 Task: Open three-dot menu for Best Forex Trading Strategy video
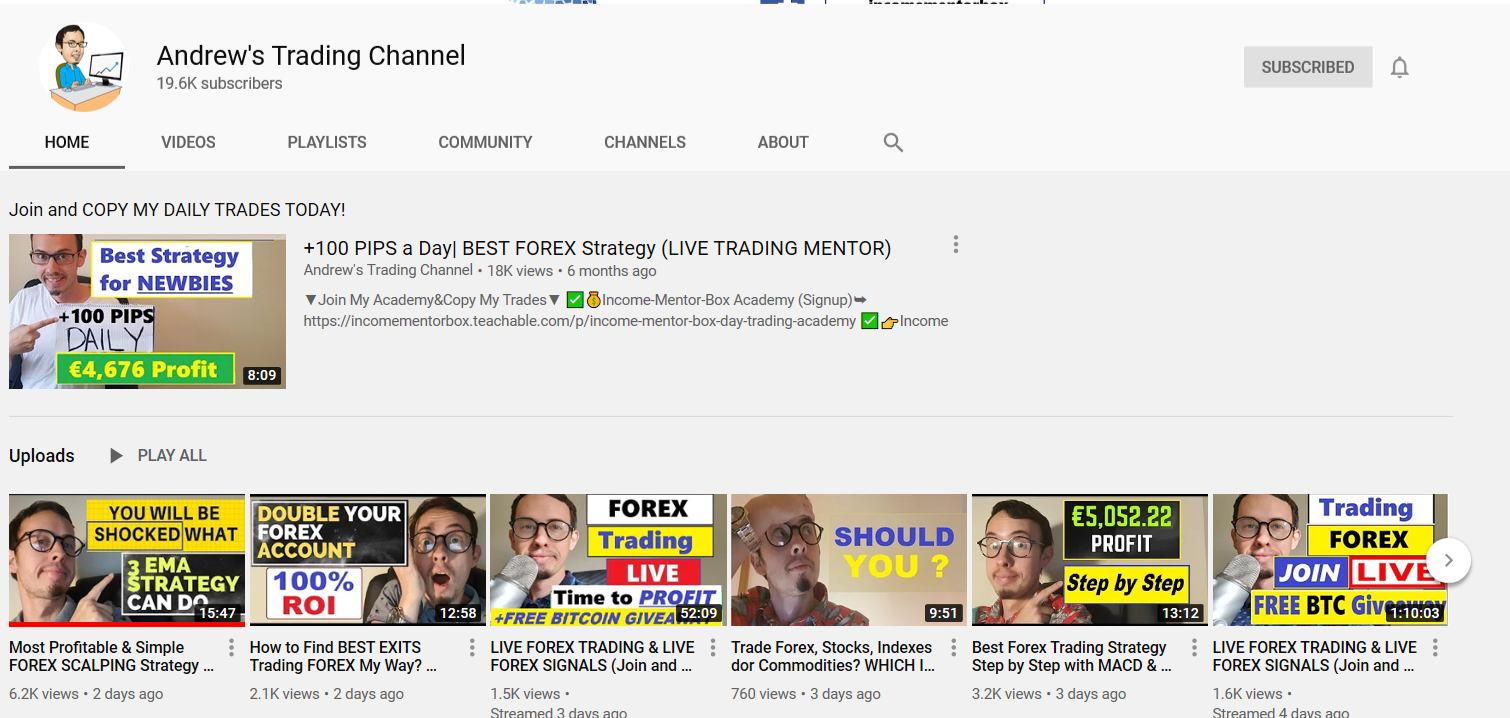point(1194,648)
